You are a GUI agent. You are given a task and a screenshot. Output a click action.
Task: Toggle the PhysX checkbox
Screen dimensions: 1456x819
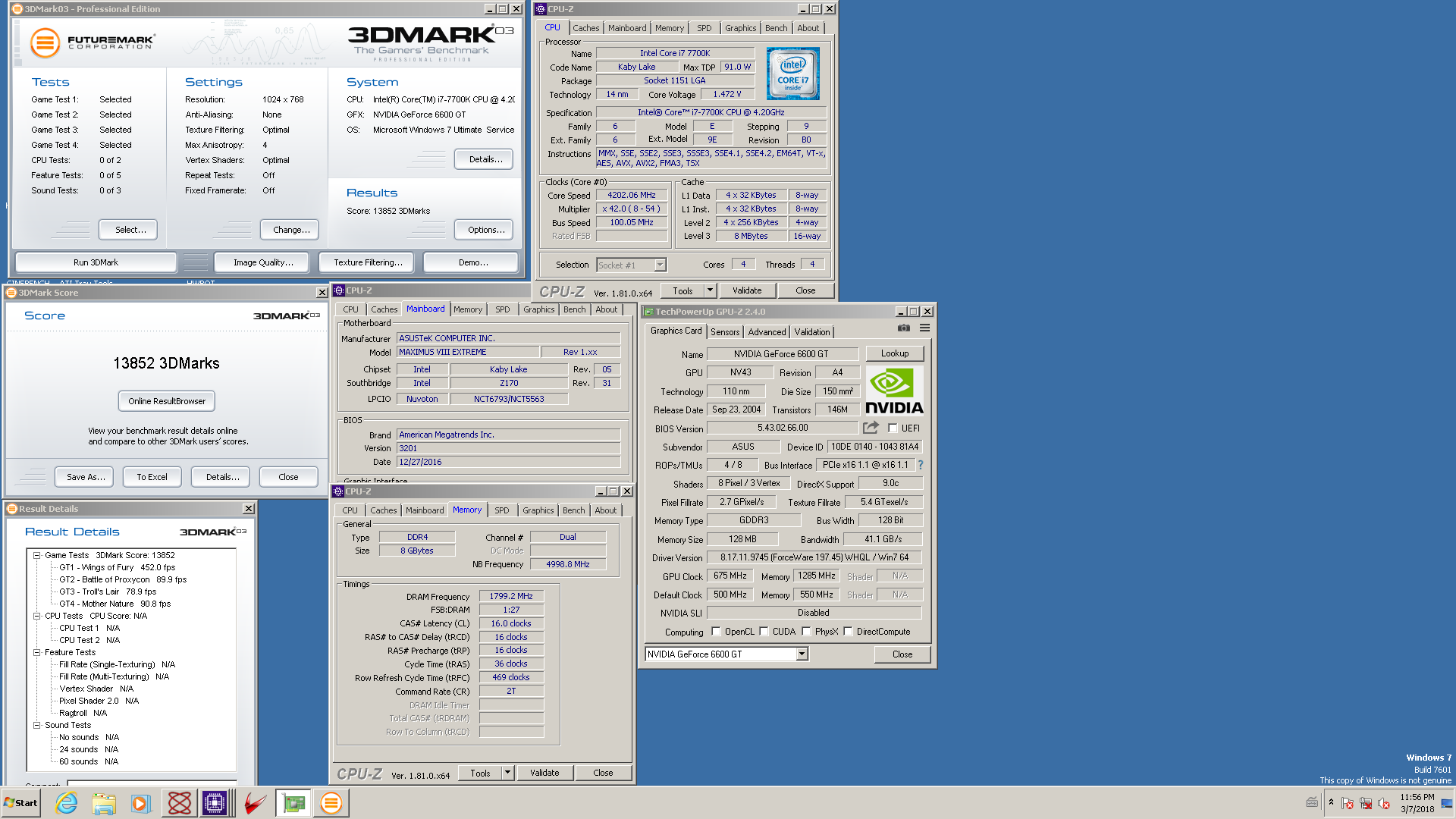click(x=806, y=632)
